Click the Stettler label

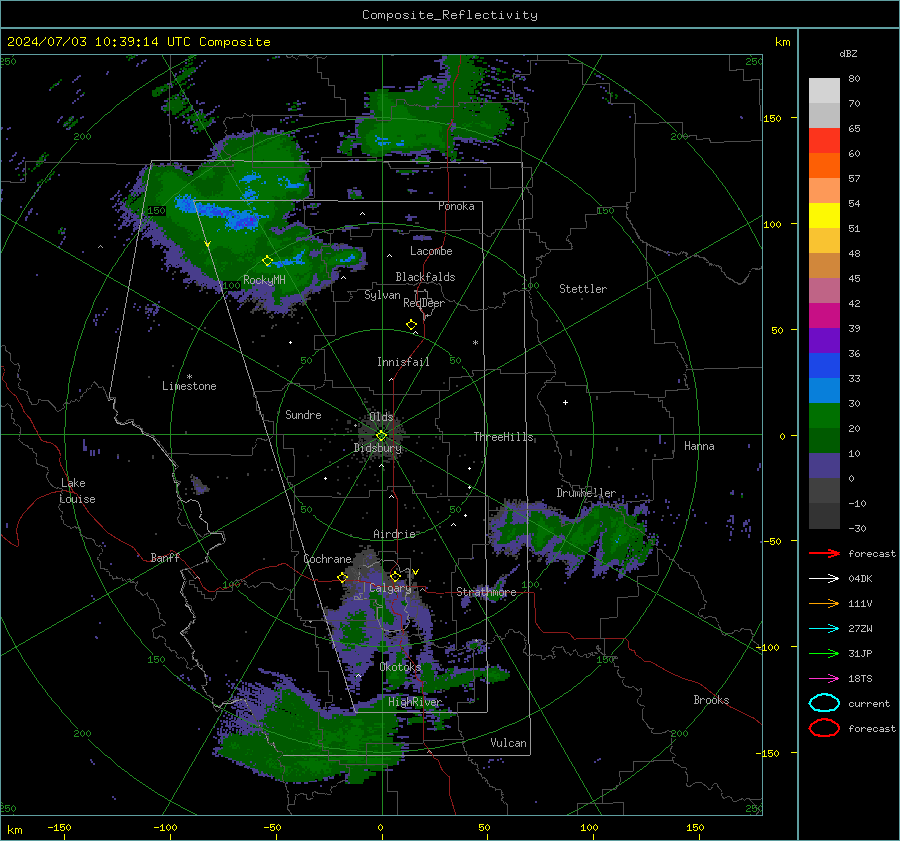coord(583,289)
